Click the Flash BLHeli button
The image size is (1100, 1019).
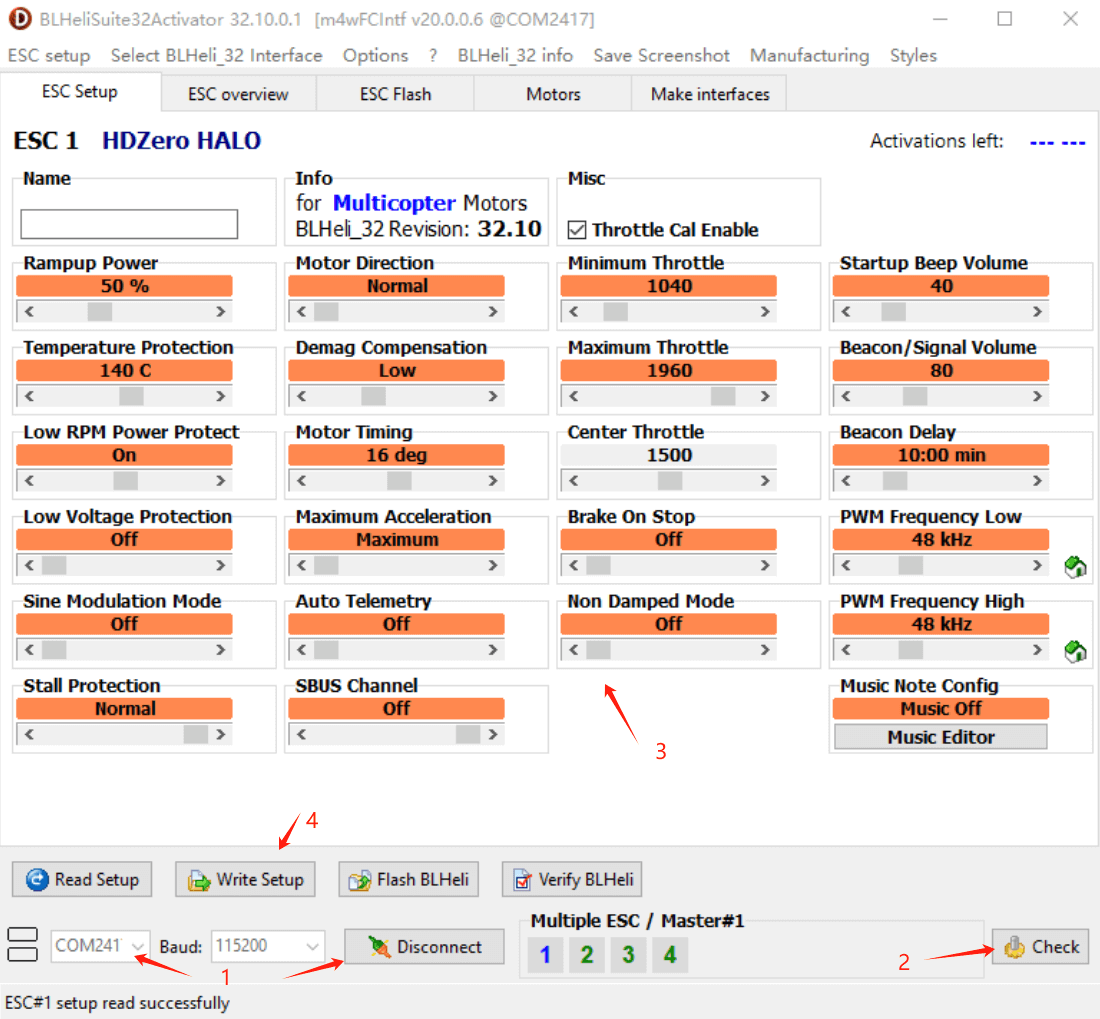pyautogui.click(x=408, y=880)
